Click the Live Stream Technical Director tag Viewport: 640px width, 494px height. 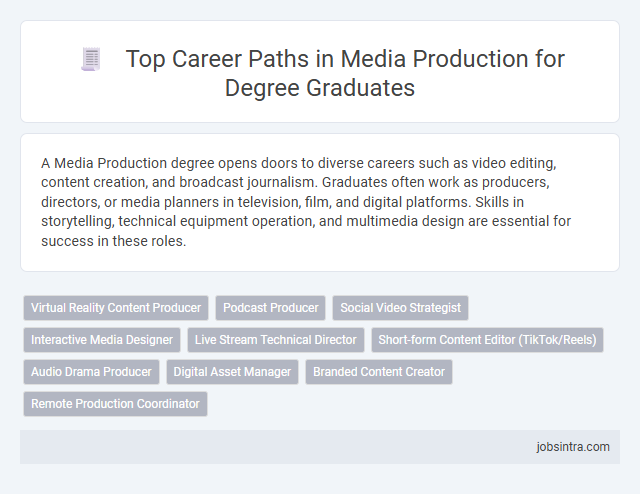coord(276,340)
